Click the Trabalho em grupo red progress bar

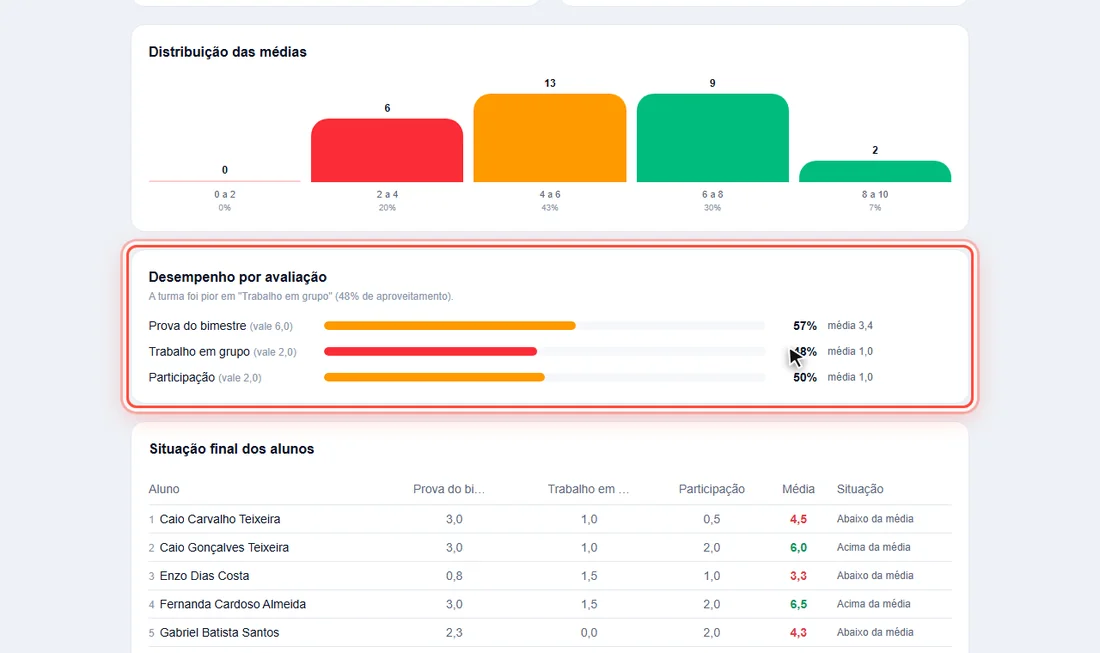430,351
